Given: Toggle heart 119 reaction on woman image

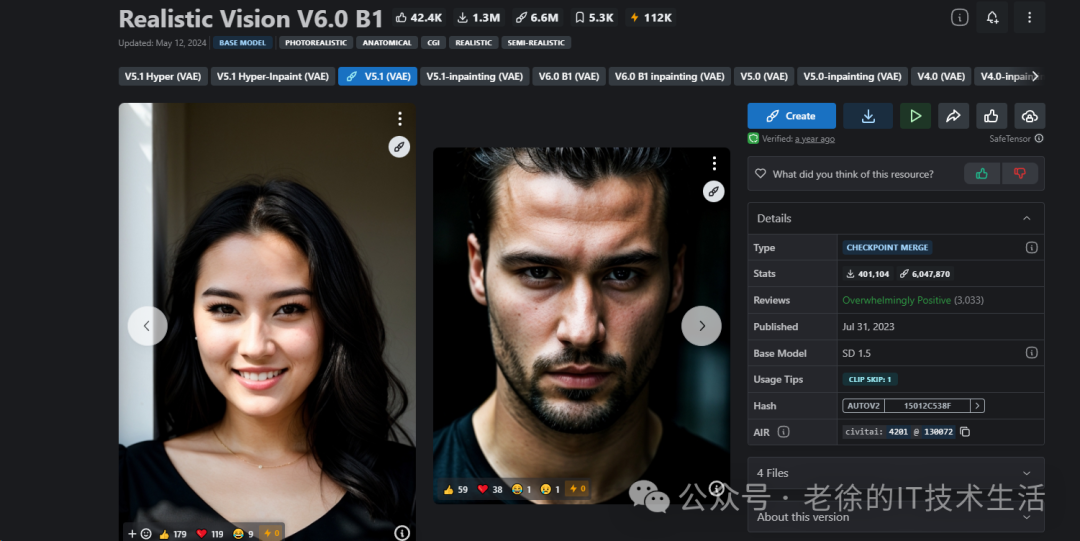Looking at the screenshot, I should [209, 533].
